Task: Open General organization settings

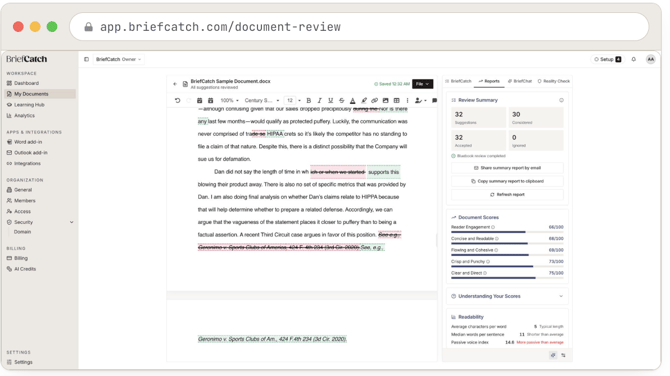Action: pos(41,190)
